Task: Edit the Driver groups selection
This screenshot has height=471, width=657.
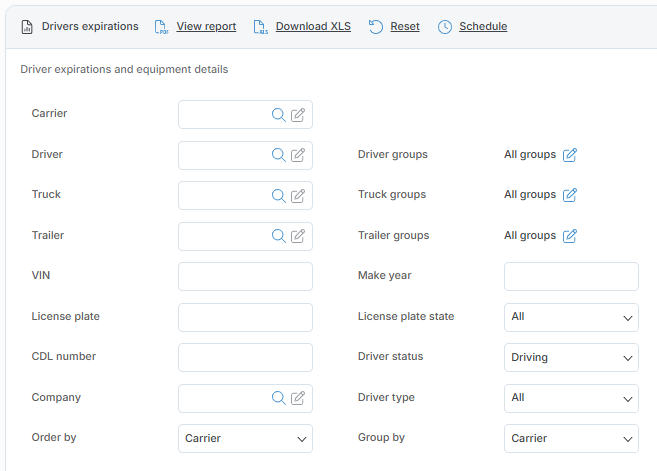Action: coord(570,155)
